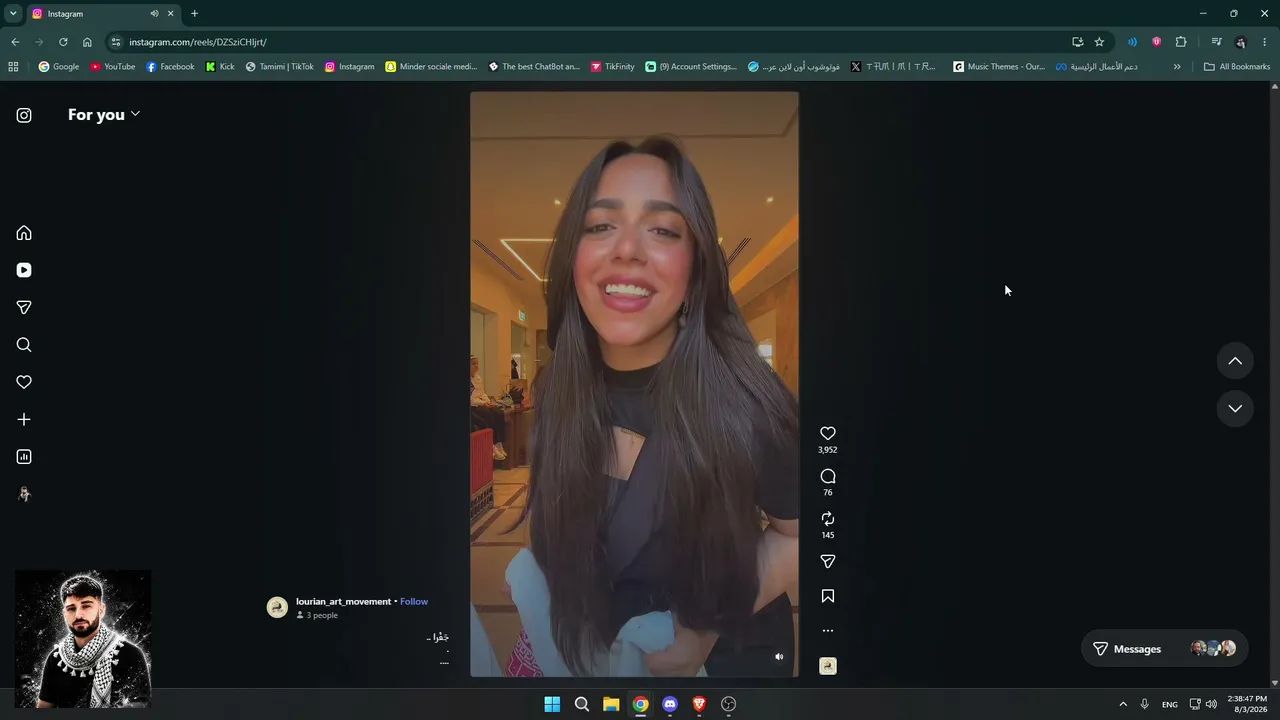
Task: Open Instagram search from the sidebar
Action: click(24, 345)
